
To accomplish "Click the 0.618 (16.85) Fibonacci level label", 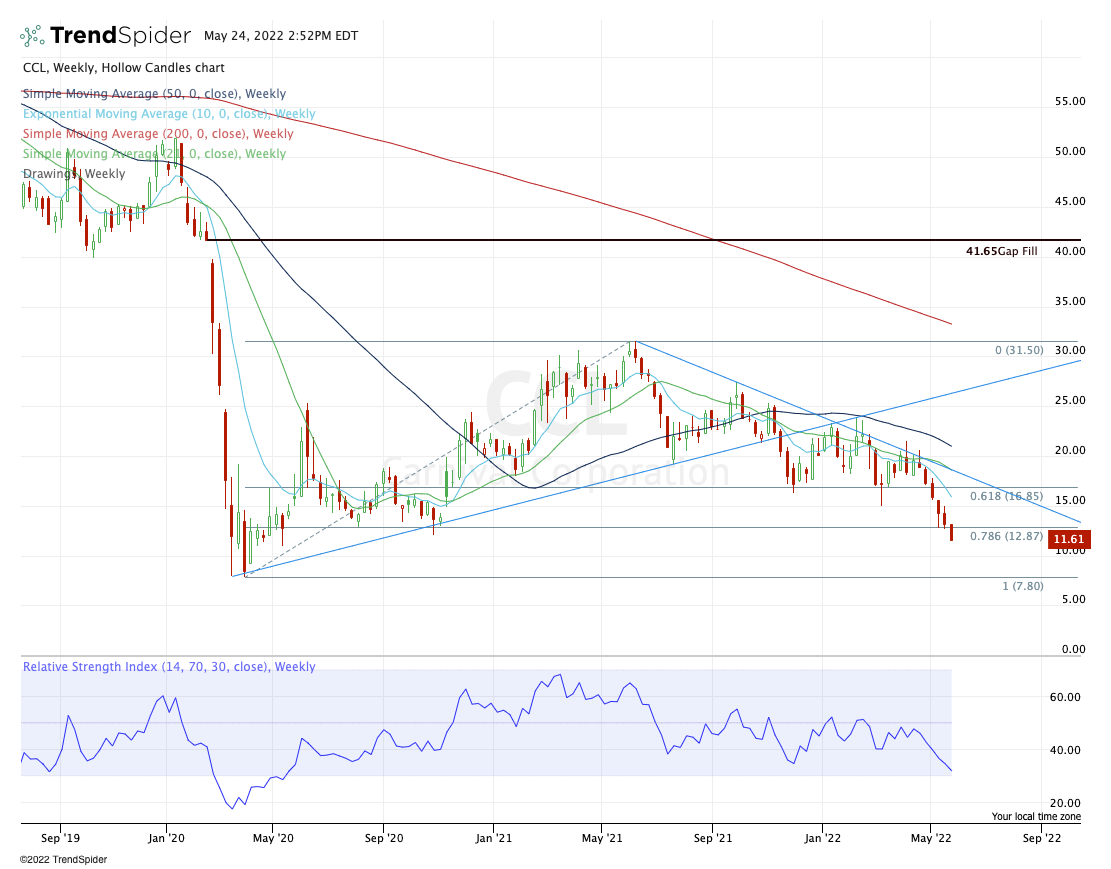I will tap(1007, 496).
